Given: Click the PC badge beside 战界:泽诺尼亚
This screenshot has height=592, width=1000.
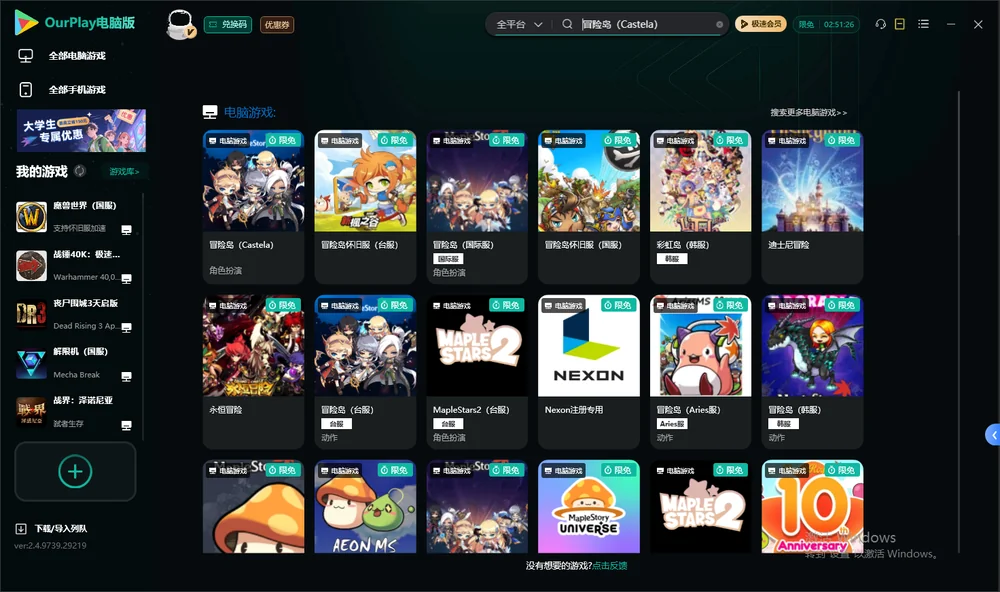Looking at the screenshot, I should pyautogui.click(x=126, y=425).
